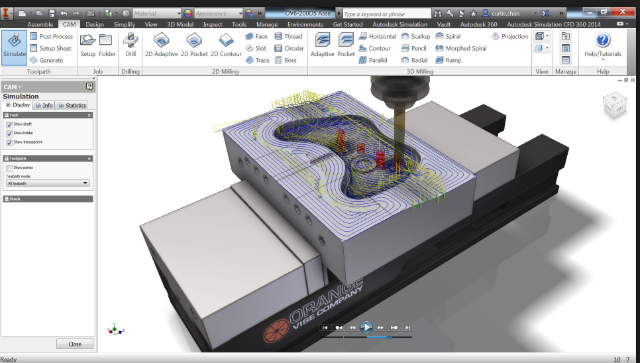Screen dimensions: 640x363
Task: Select the Bore milling tool
Action: tap(285, 60)
